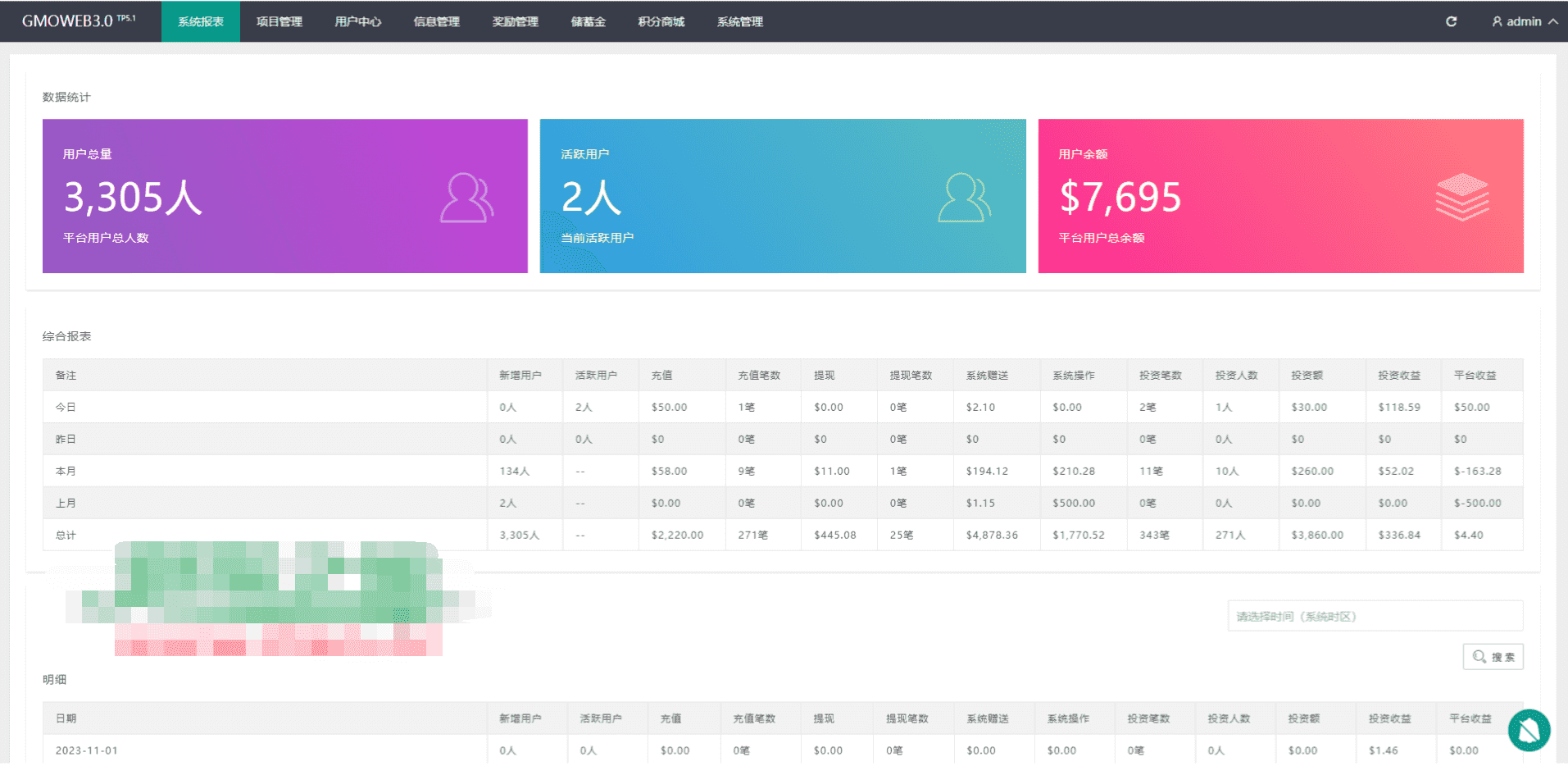Click layers icon on 用户余额 card
Screen dimensions: 1568x766
(x=1462, y=197)
